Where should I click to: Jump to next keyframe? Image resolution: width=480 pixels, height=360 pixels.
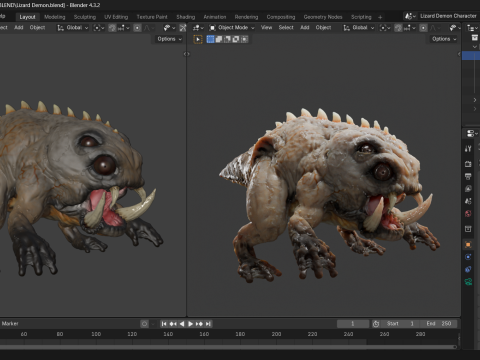tap(199, 324)
